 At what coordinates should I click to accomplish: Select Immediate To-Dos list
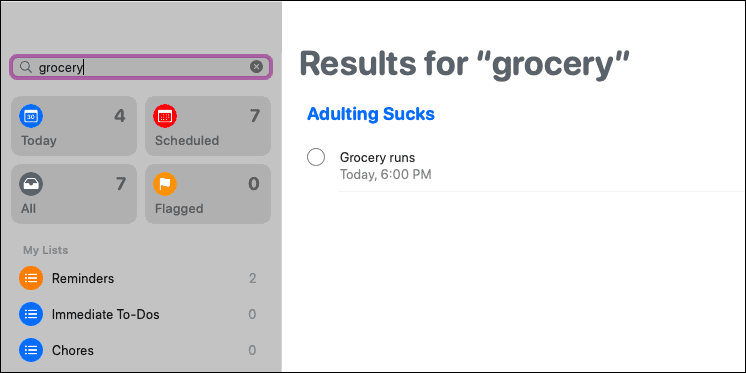tap(140, 314)
